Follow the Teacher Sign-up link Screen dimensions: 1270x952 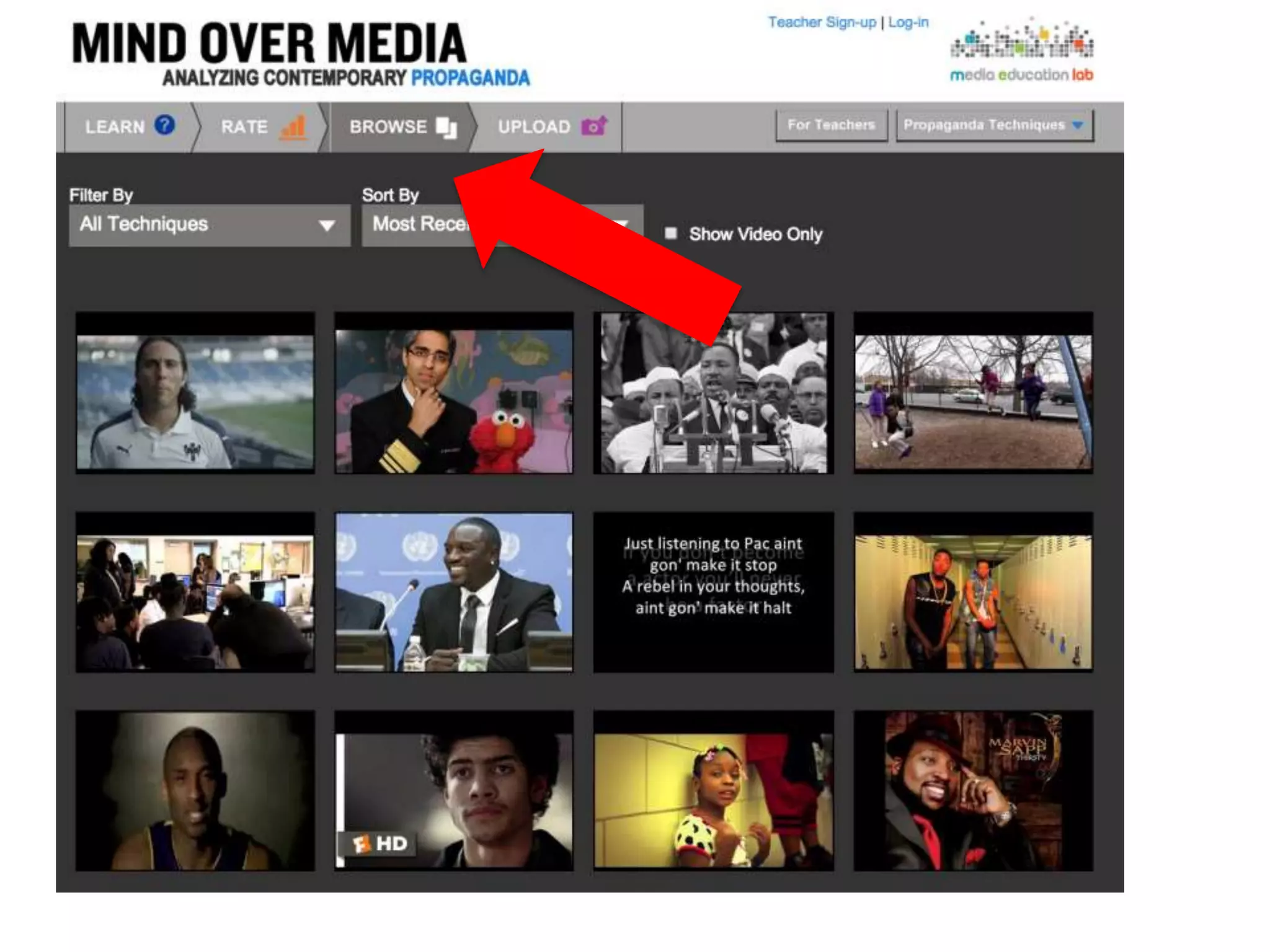click(822, 22)
